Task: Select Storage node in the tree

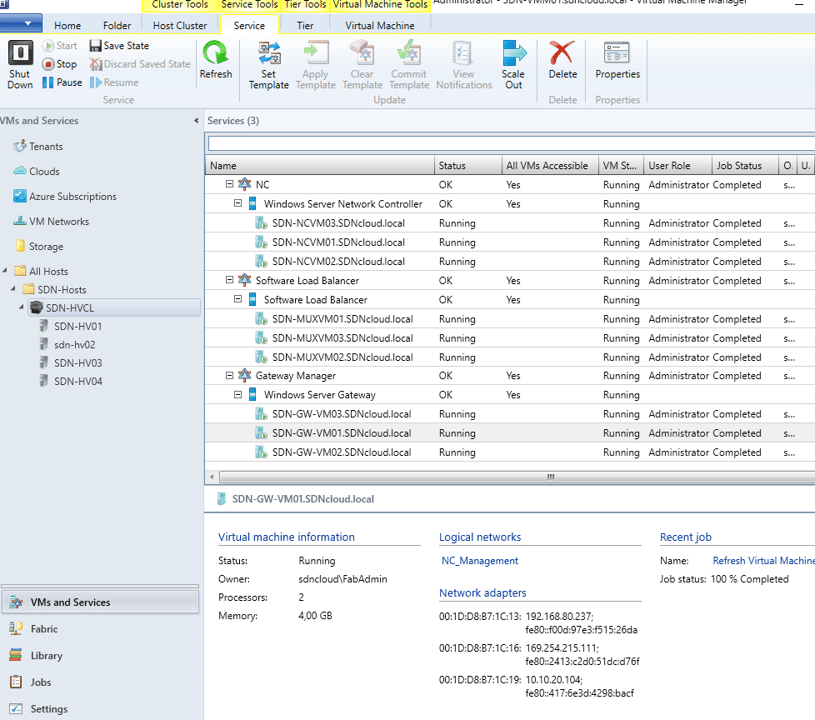Action: 39,246
